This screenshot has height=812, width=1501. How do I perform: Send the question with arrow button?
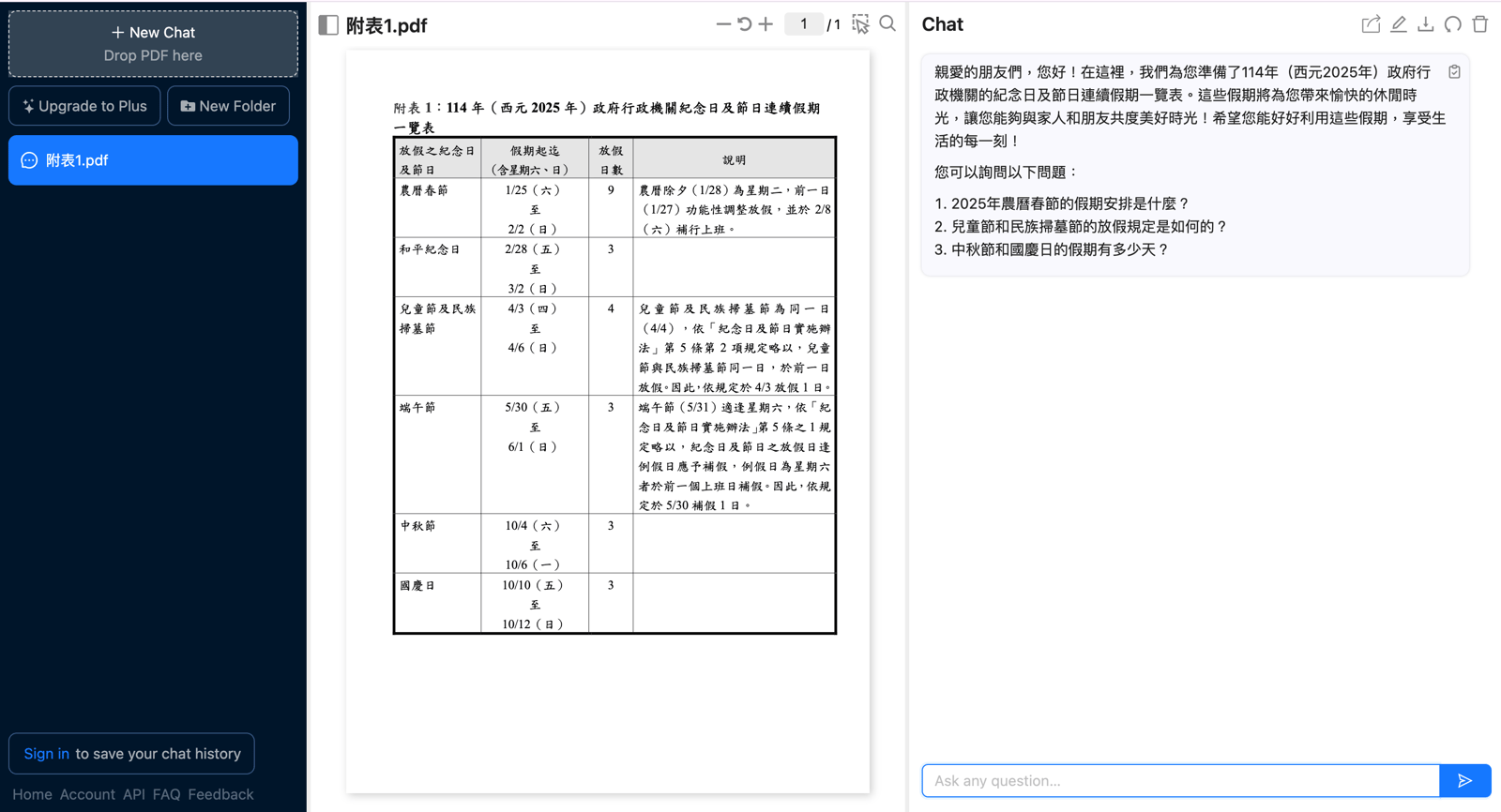coord(1465,781)
